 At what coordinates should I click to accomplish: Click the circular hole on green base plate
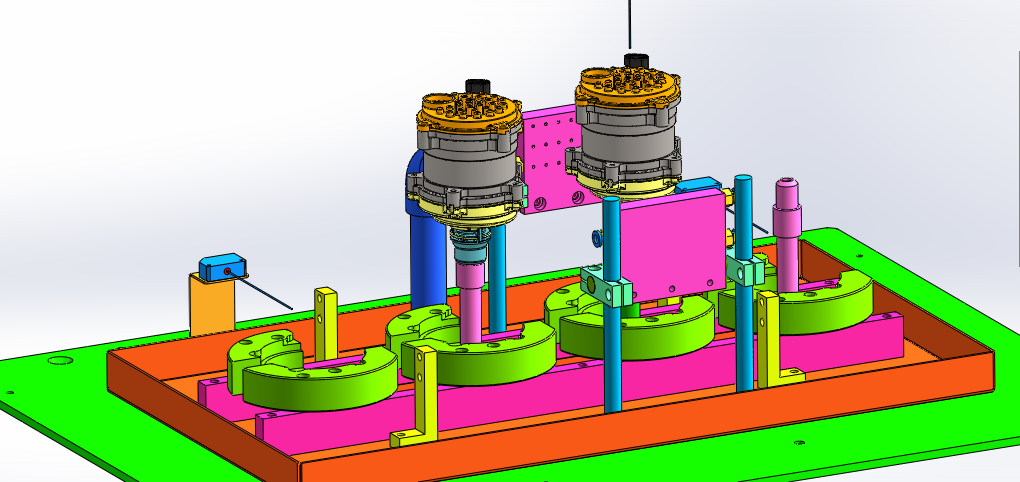[61, 360]
